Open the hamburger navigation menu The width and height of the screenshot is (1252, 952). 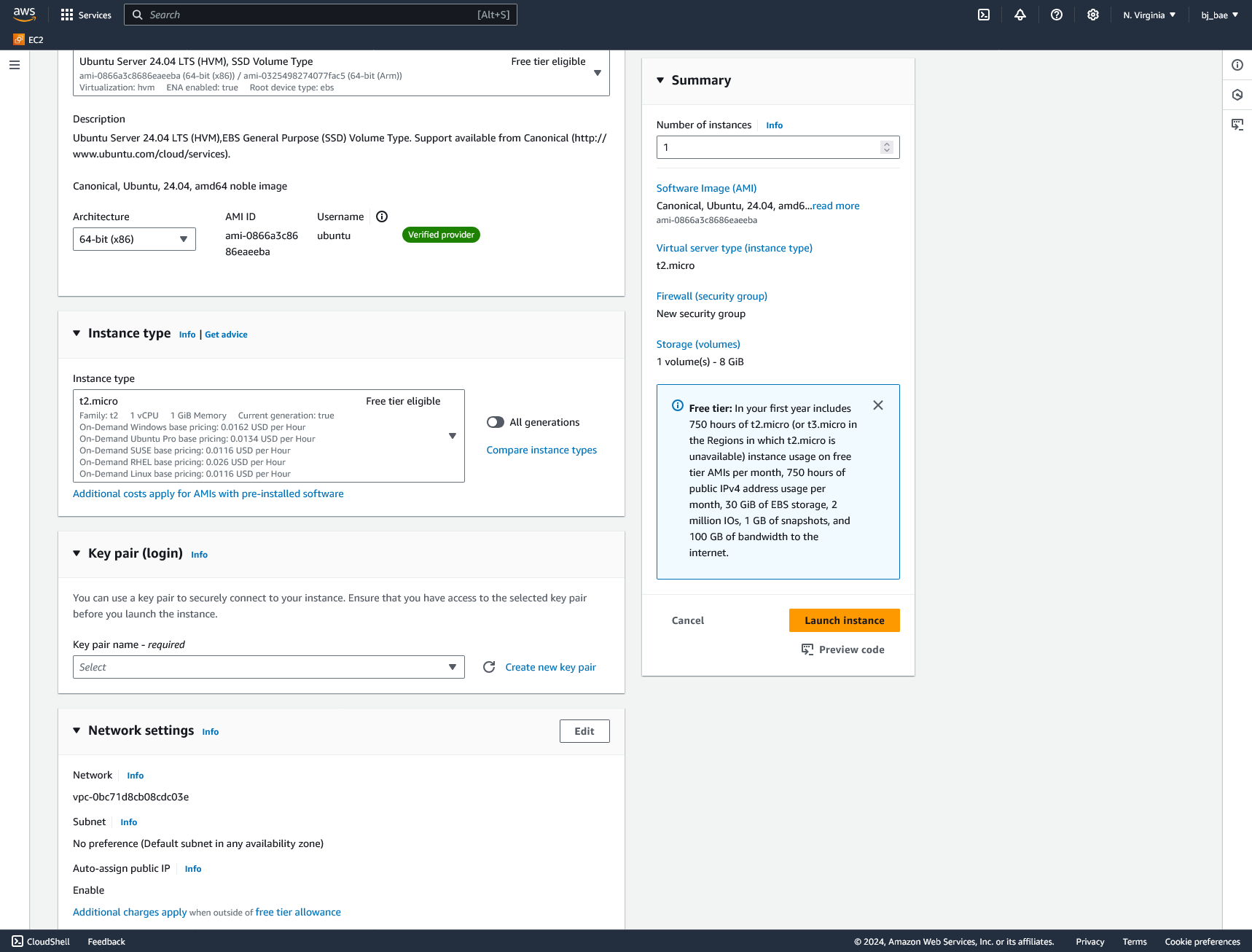(15, 65)
